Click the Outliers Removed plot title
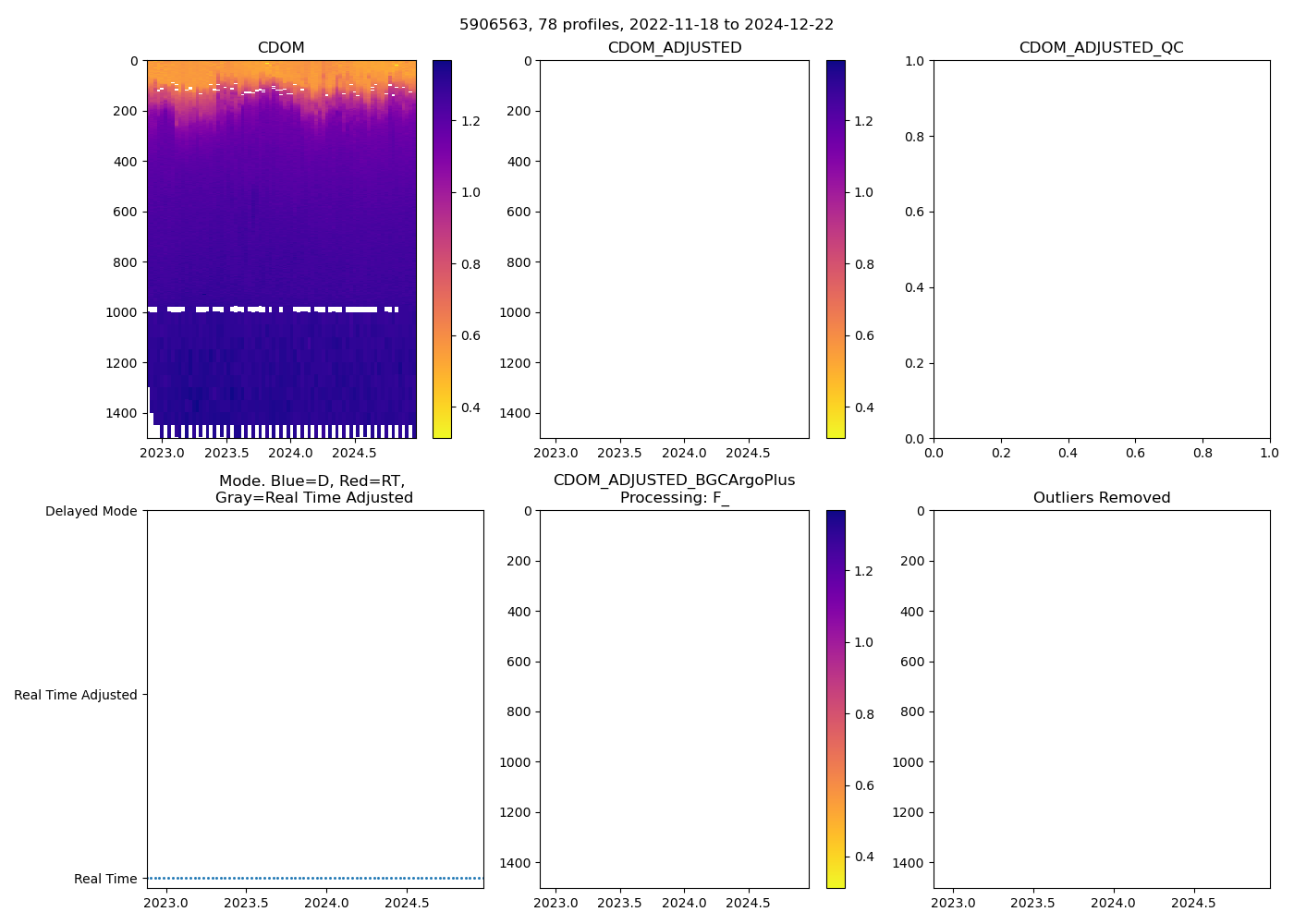 (x=1101, y=497)
